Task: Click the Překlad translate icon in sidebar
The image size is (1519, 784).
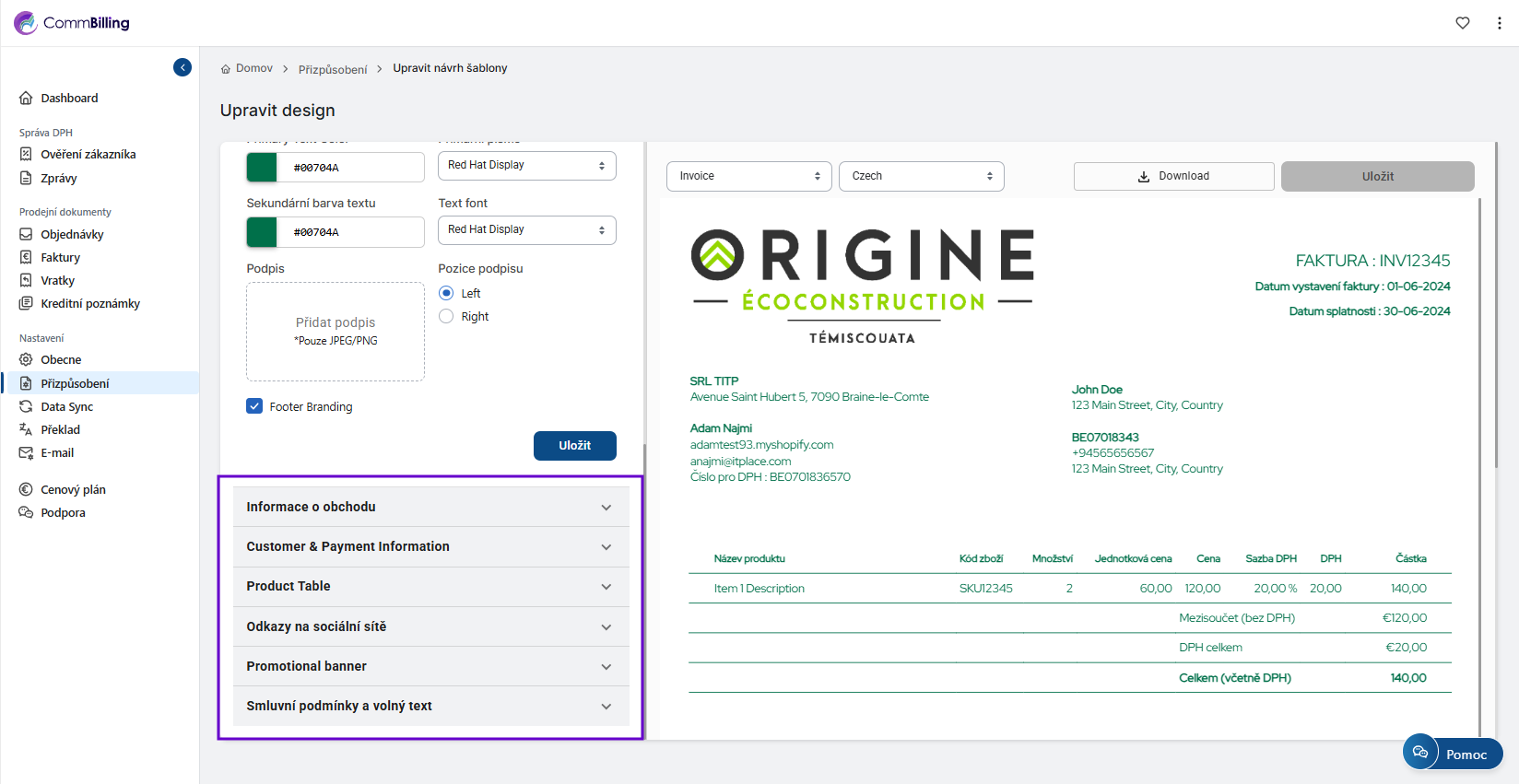Action: click(26, 430)
